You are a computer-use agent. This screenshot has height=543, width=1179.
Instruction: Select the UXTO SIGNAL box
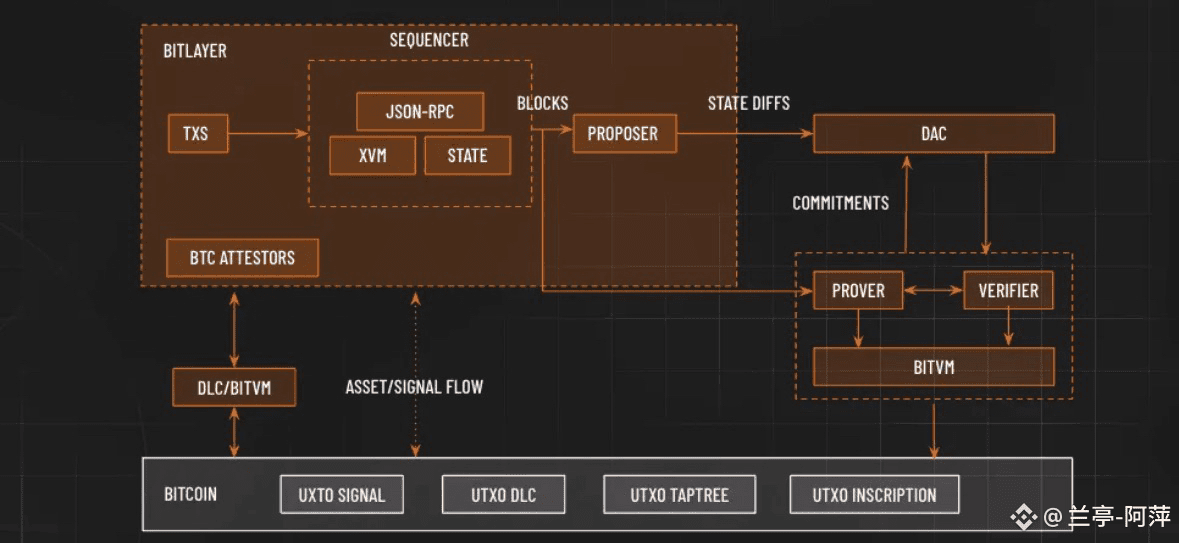[342, 495]
